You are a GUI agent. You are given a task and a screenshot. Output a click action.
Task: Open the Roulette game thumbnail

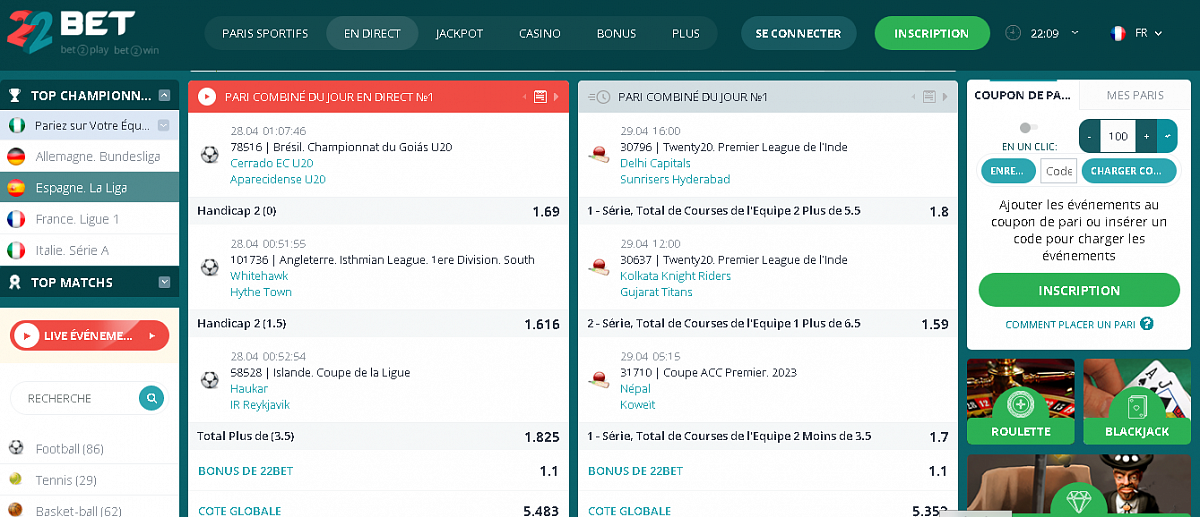coord(1020,401)
